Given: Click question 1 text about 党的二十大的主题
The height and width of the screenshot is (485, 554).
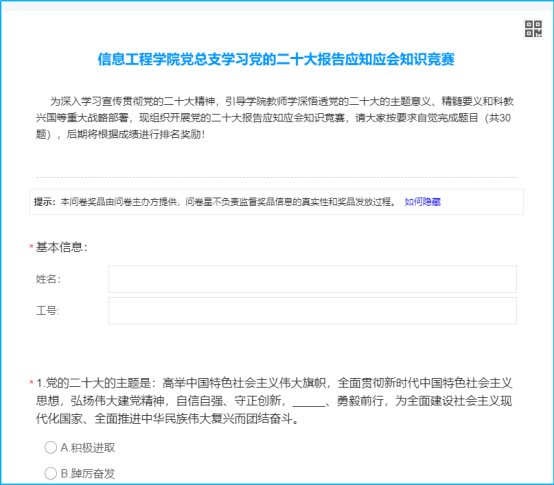Looking at the screenshot, I should point(274,401).
